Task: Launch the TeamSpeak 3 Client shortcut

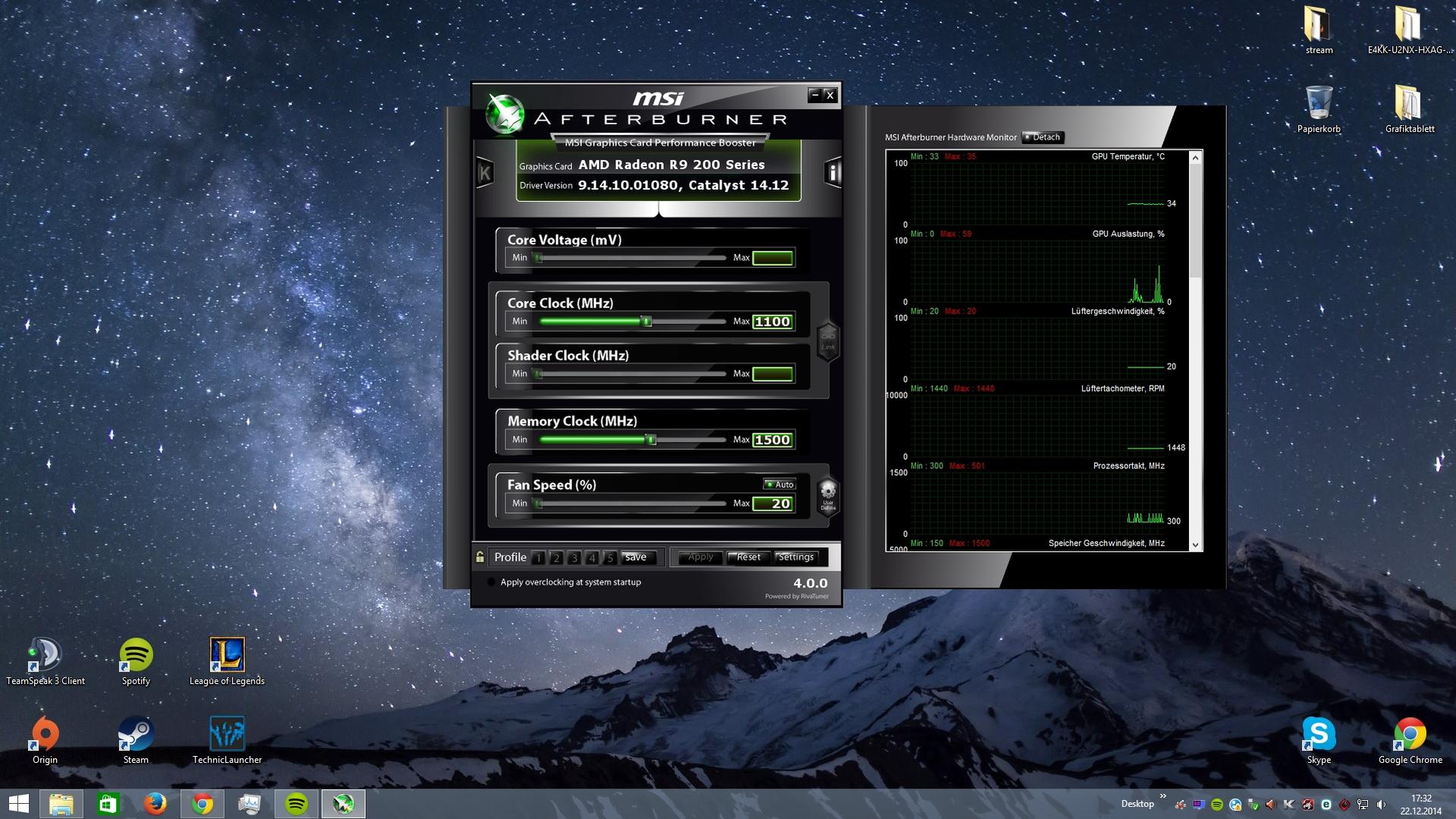Action: pos(46,662)
